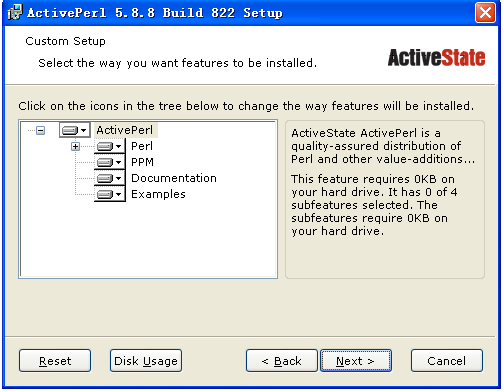Go back with the Back button
The image size is (504, 392).
282,360
